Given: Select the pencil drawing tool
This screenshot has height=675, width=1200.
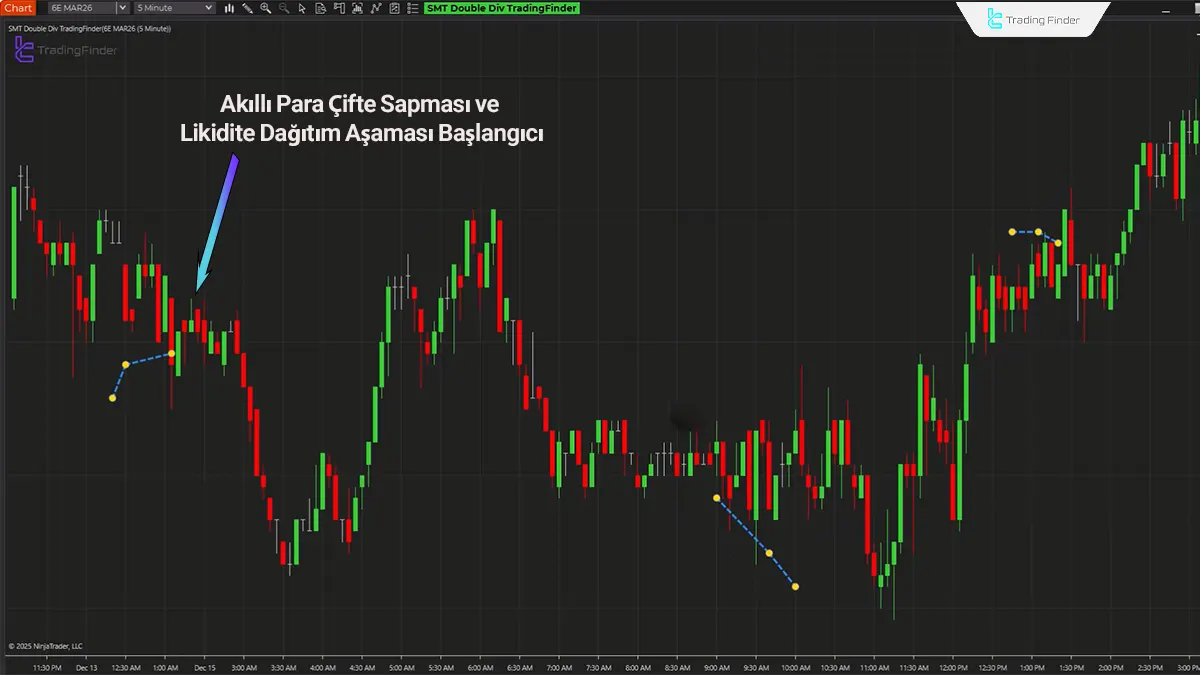Looking at the screenshot, I should tap(247, 7).
